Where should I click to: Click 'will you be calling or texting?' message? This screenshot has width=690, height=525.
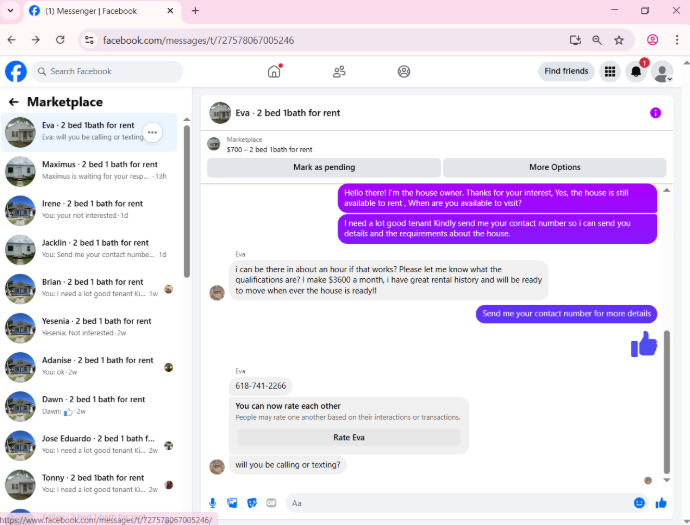click(x=288, y=465)
